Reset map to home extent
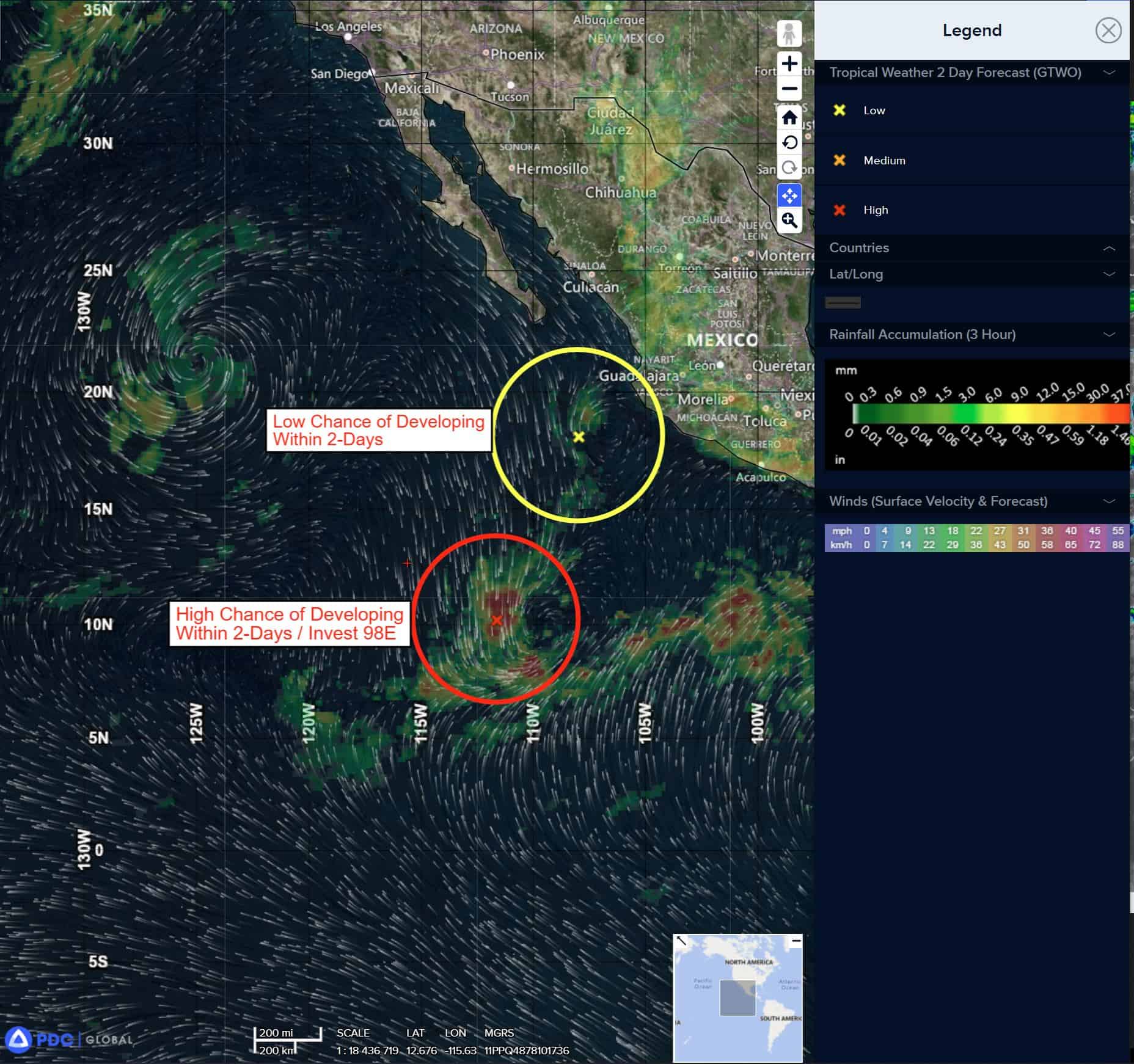 pos(789,117)
